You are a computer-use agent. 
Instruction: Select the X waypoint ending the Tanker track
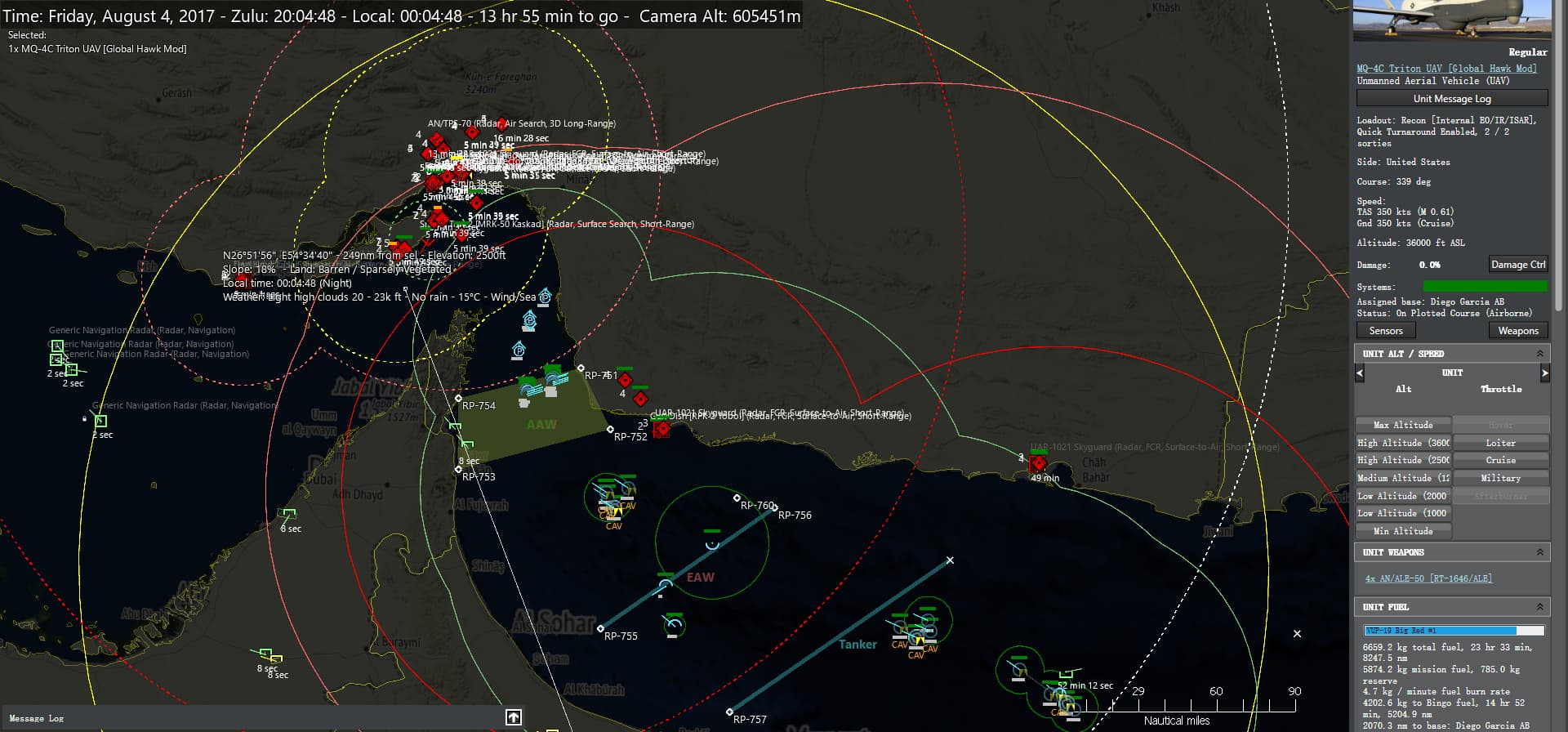[950, 560]
